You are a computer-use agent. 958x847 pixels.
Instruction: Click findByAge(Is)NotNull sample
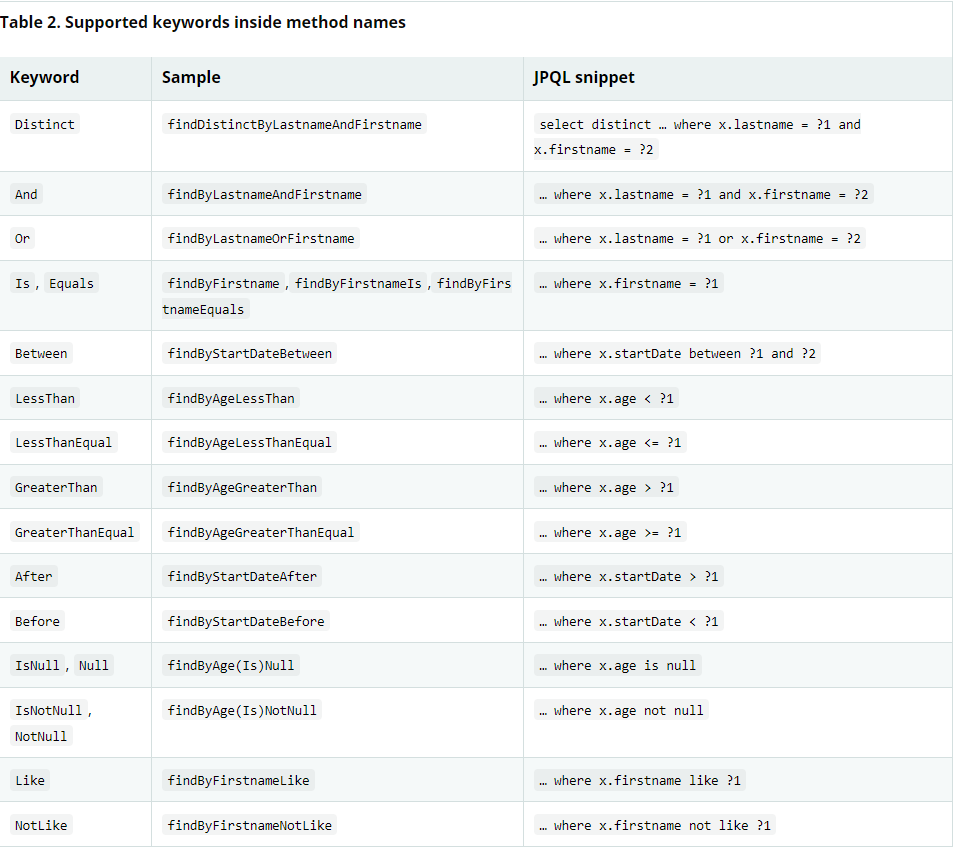click(x=242, y=711)
